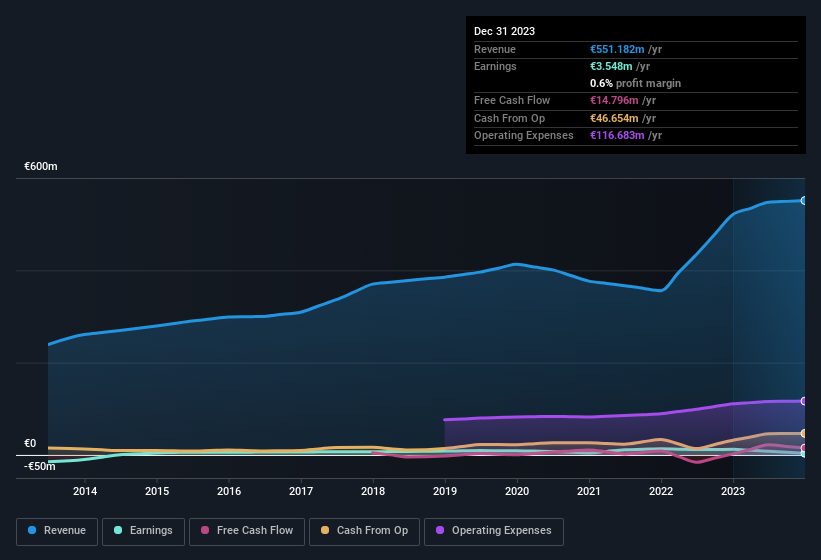Toggle the Revenue series in the legend
The image size is (821, 560).
tap(56, 530)
